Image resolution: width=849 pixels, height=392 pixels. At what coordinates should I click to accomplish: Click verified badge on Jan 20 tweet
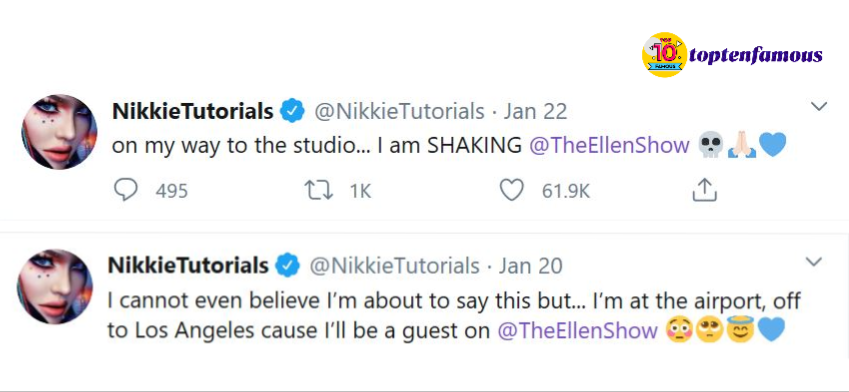[x=288, y=265]
